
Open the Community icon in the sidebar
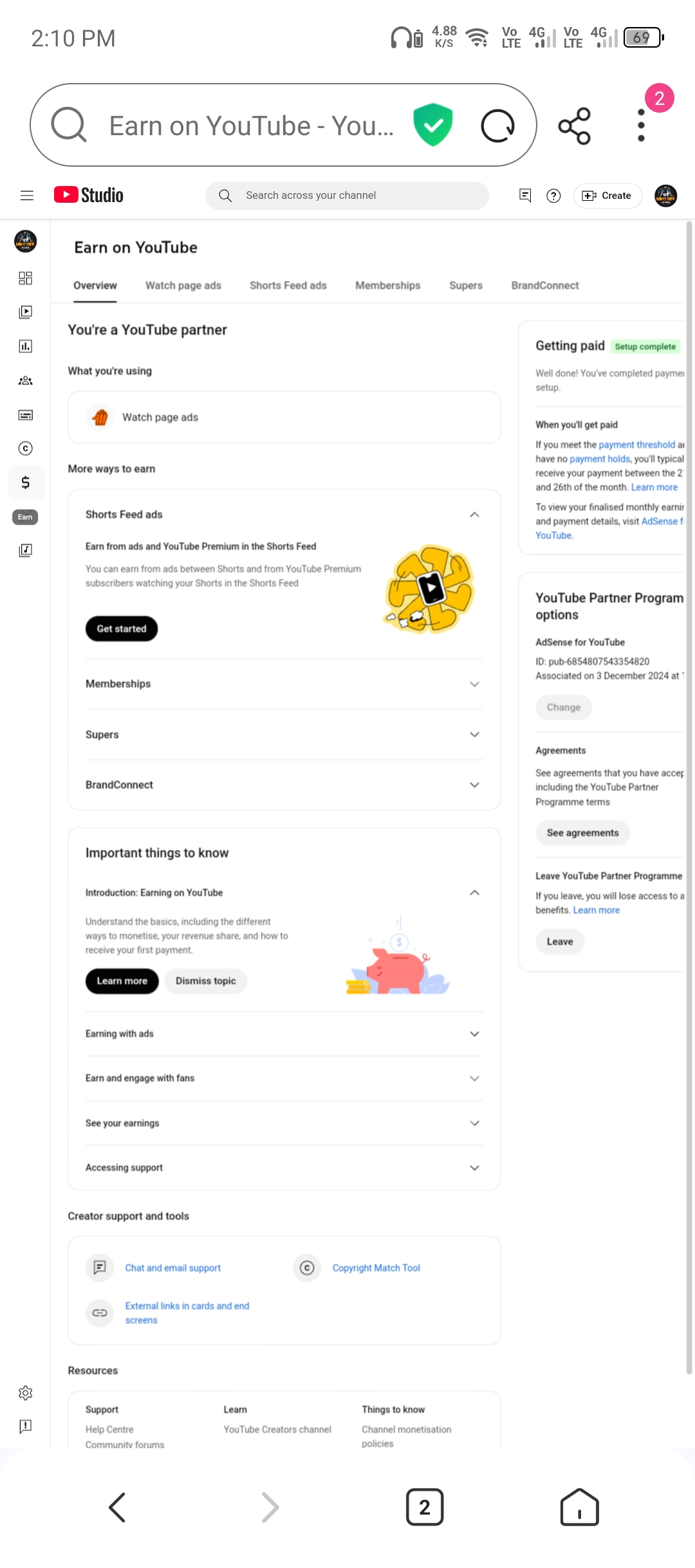25,380
